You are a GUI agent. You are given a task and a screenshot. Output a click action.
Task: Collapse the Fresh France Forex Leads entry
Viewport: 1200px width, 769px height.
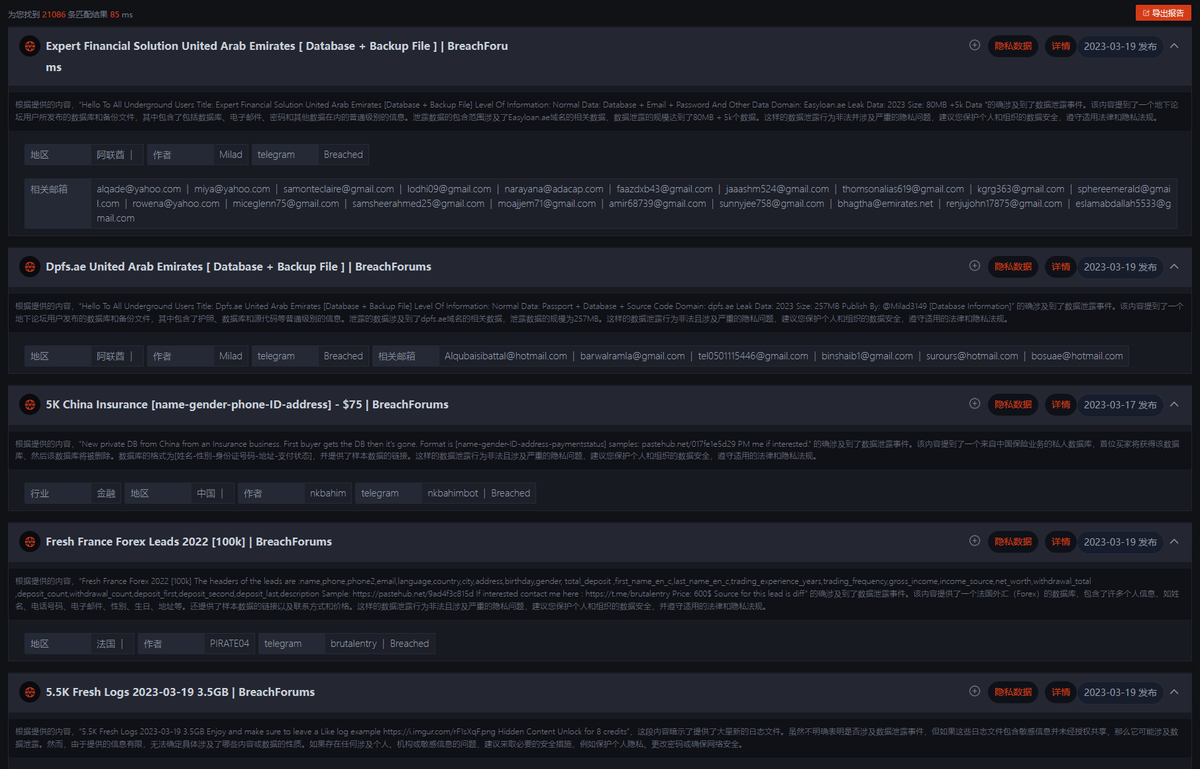point(1175,542)
